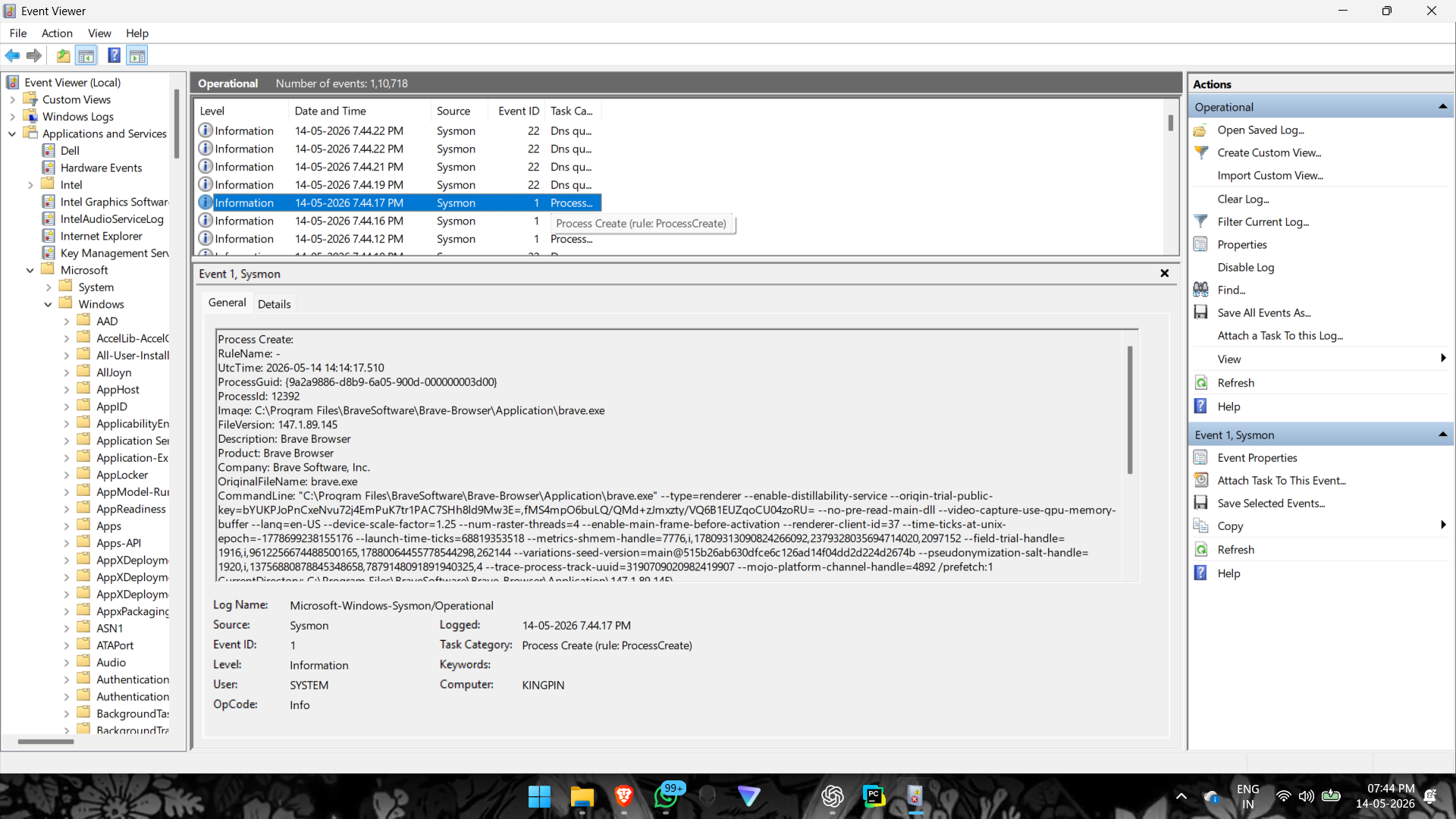Screen dimensions: 1456x819
Task: Select Internet Explorer log in tree
Action: coord(101,236)
